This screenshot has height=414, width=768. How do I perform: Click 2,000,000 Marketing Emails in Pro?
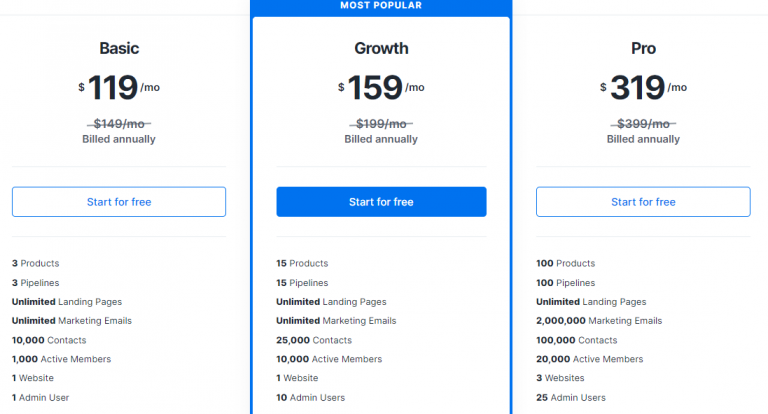[599, 321]
